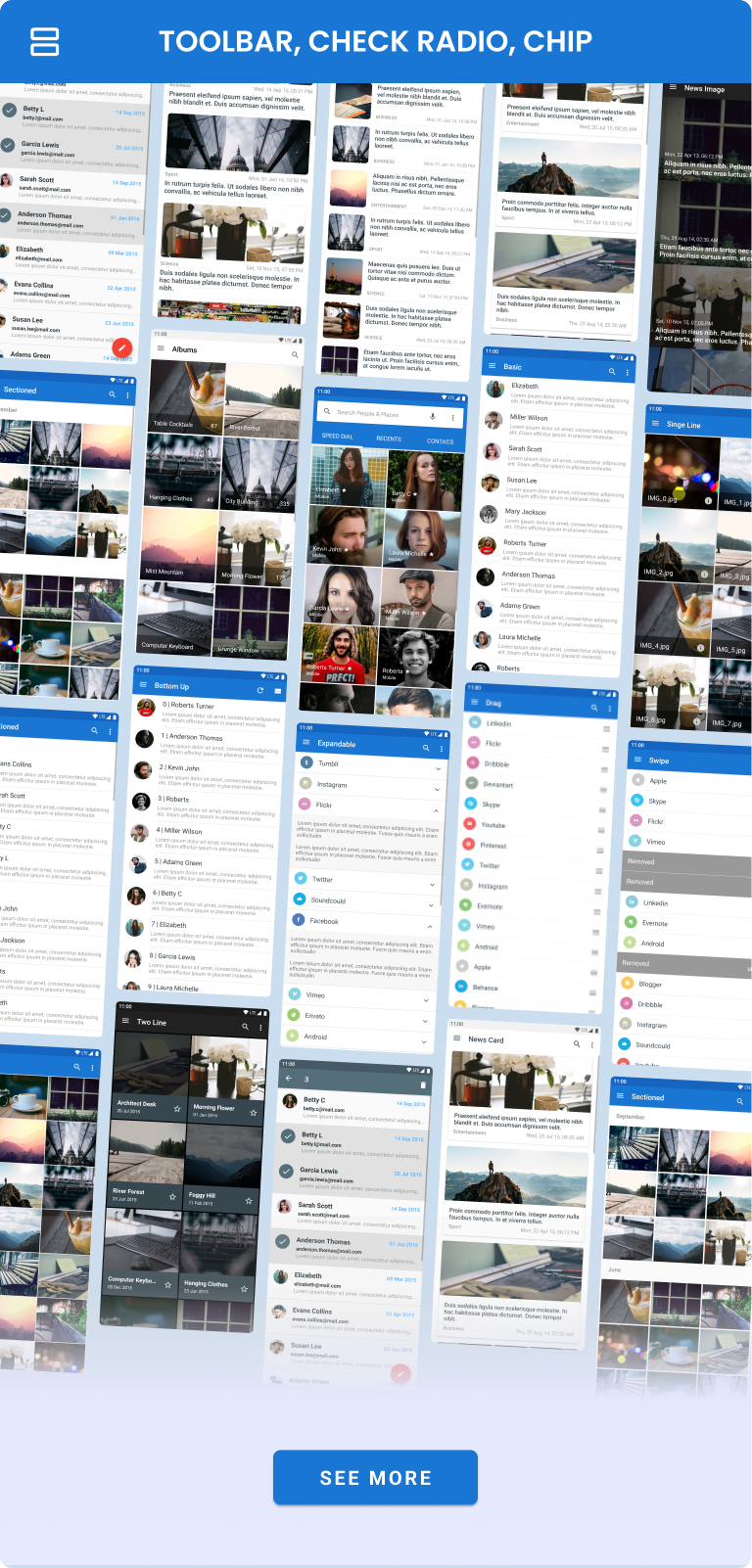The width and height of the screenshot is (752, 1568).
Task: Click the red pencil compose button
Action: 121,347
